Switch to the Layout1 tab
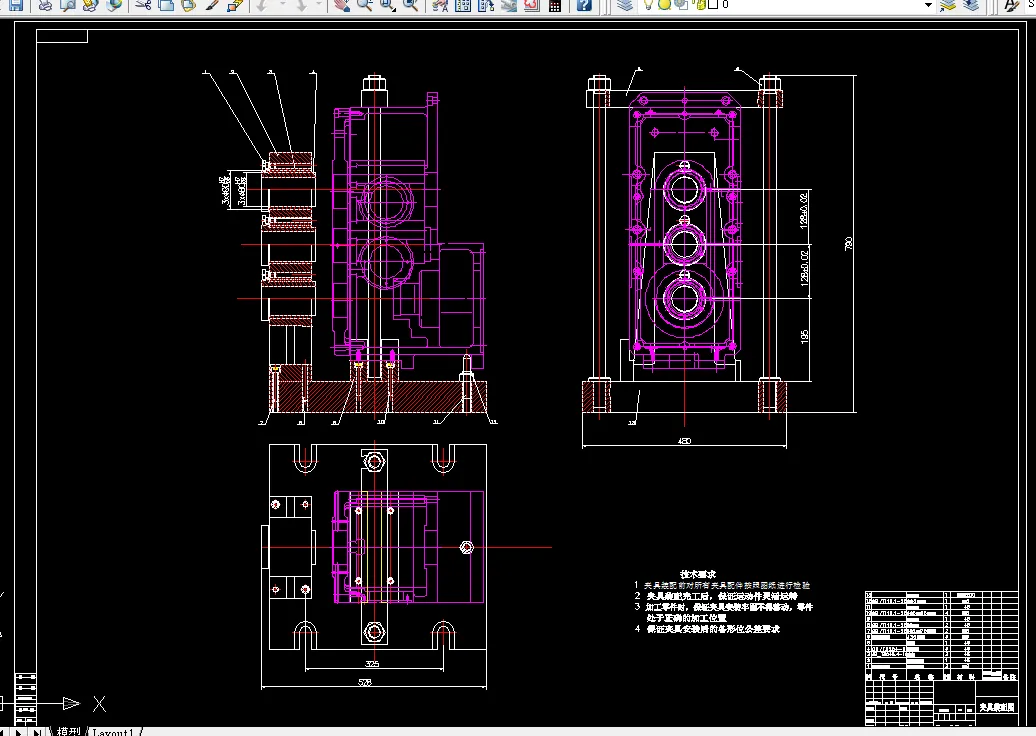Screen dimensions: 1036x736 pyautogui.click(x=114, y=732)
